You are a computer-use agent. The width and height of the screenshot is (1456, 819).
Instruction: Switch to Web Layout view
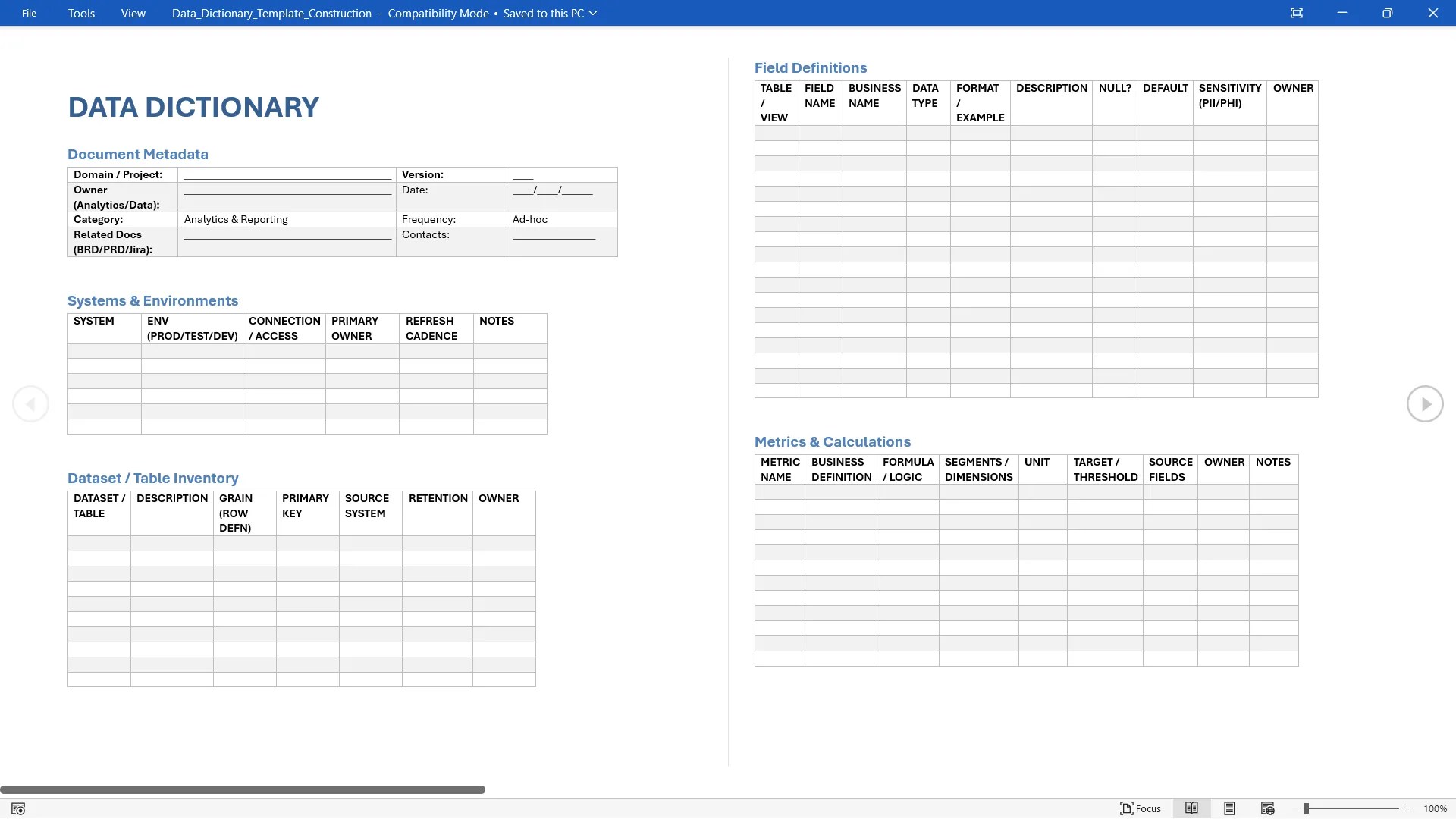pyautogui.click(x=1267, y=808)
